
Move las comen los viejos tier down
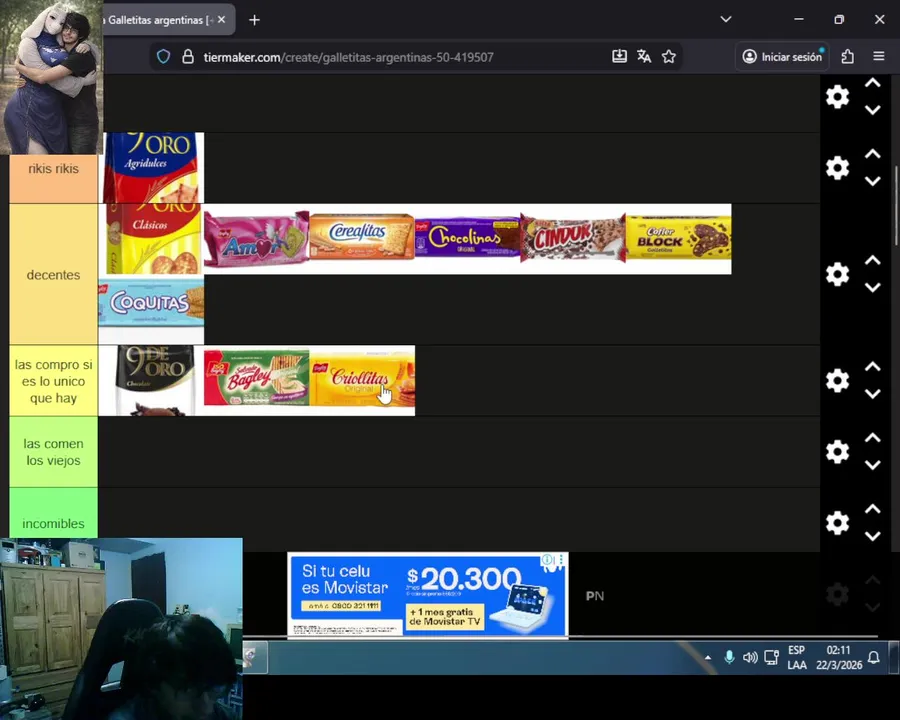(872, 465)
